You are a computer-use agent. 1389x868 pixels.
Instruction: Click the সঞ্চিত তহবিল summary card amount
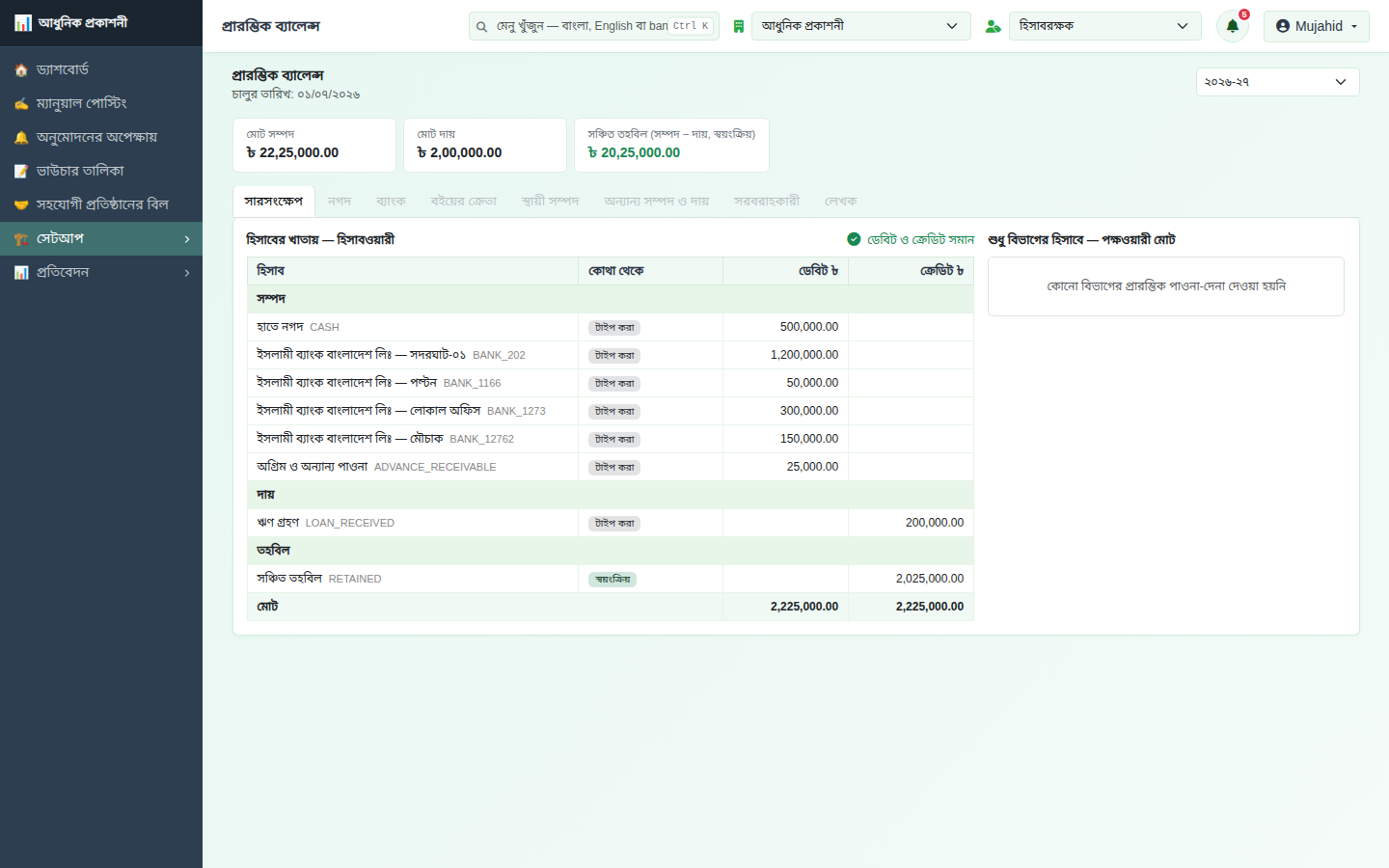[x=634, y=153]
